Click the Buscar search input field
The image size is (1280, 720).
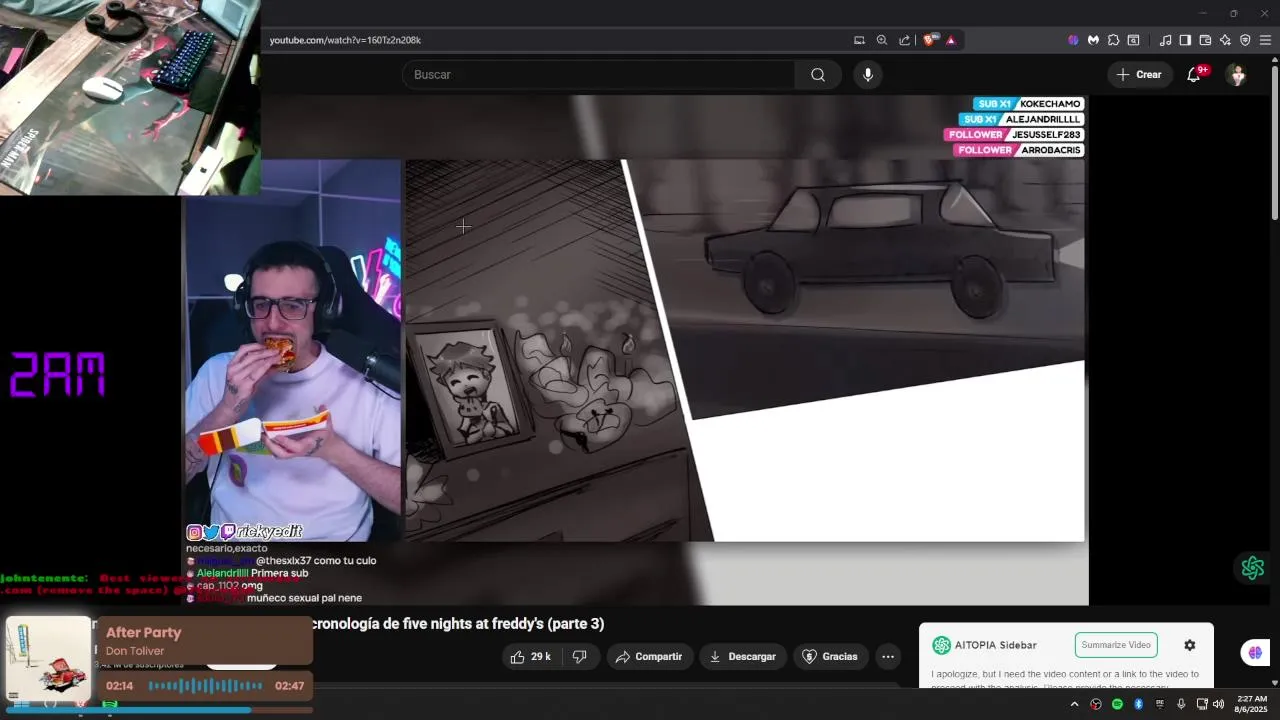click(599, 75)
